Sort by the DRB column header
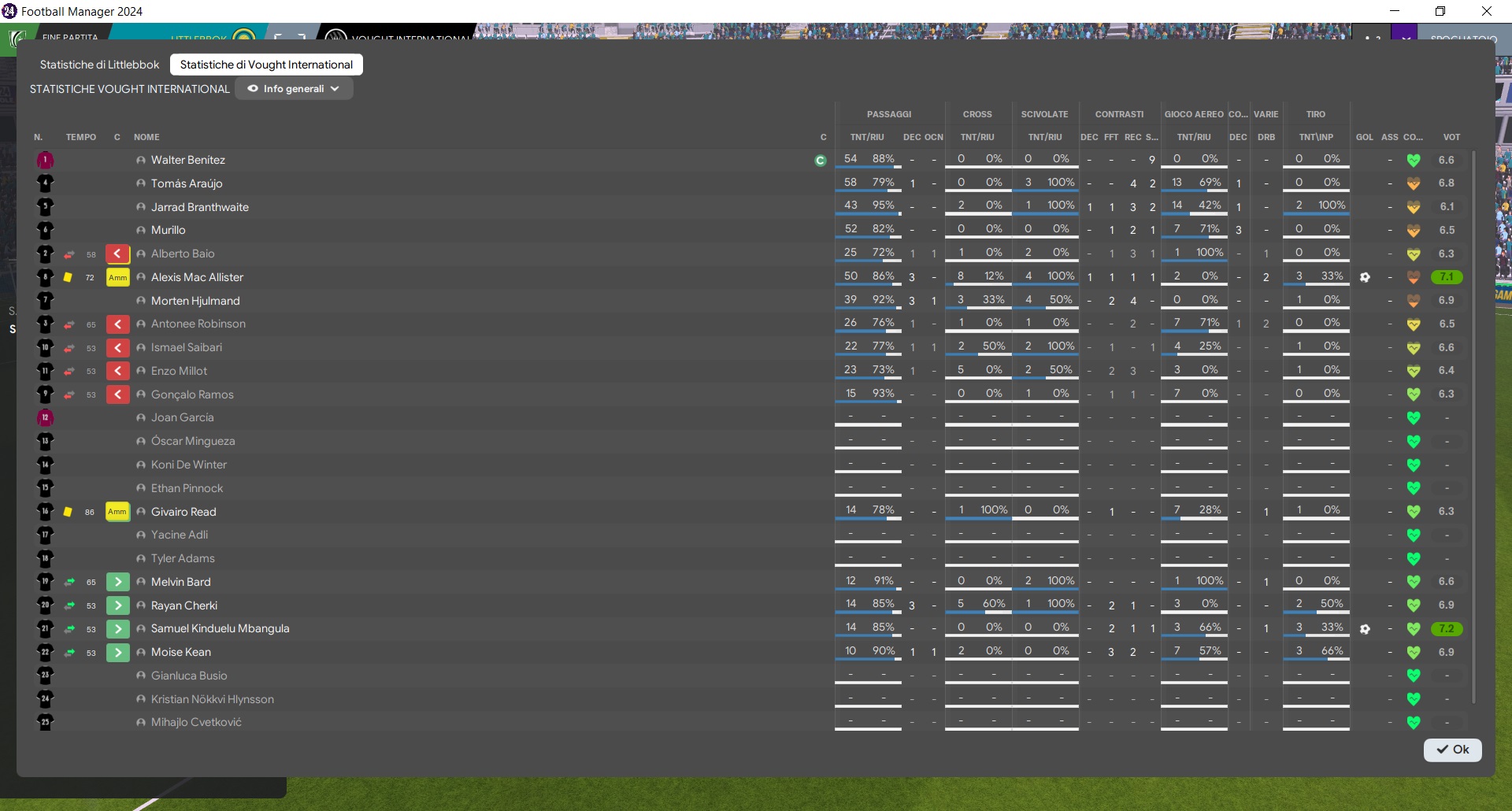Screen dimensions: 1512x811 1266,137
